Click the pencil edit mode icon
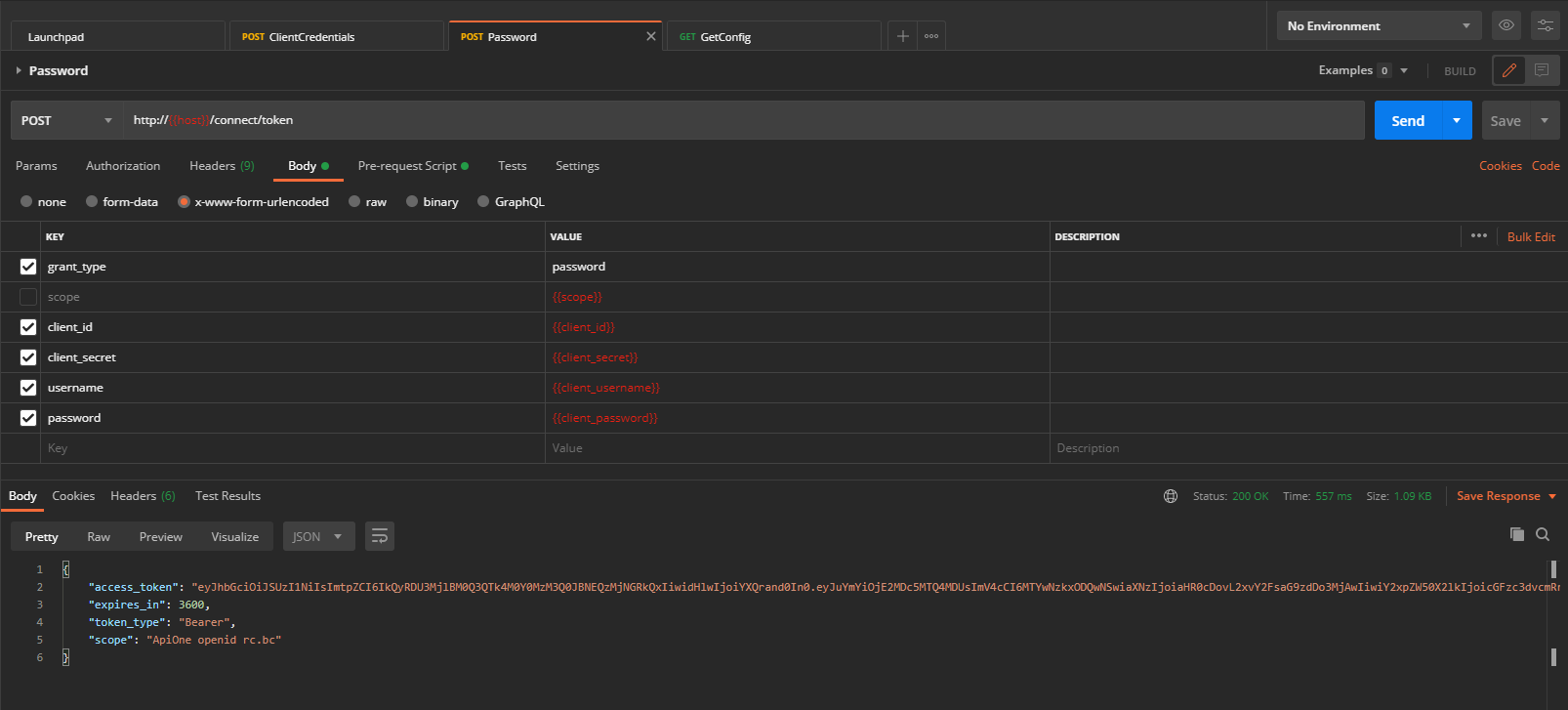This screenshot has height=710, width=1568. [x=1509, y=70]
